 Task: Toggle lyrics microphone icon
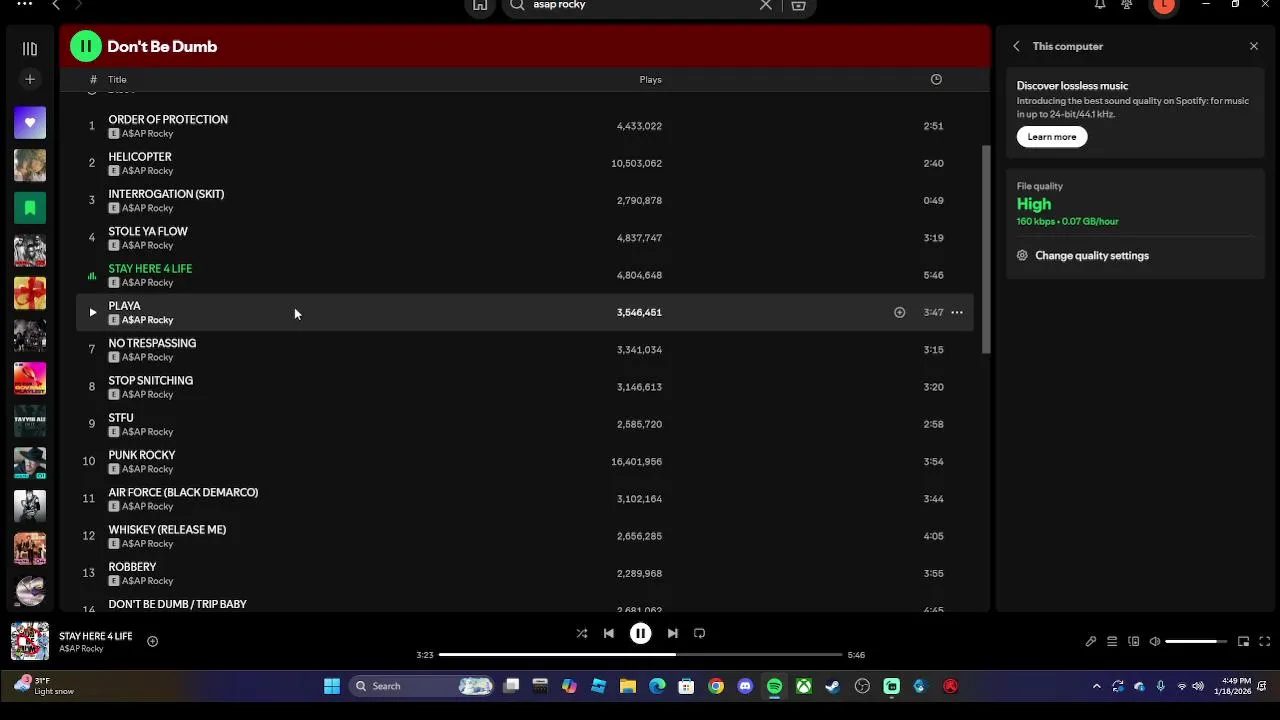(1091, 642)
